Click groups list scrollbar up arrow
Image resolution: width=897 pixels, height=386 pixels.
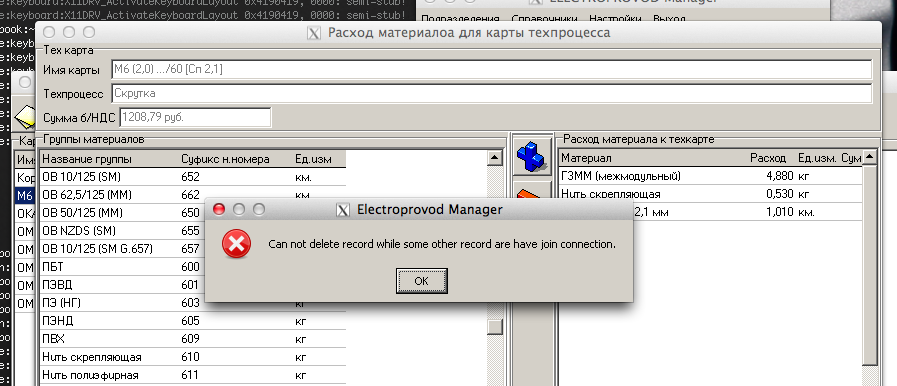(495, 158)
